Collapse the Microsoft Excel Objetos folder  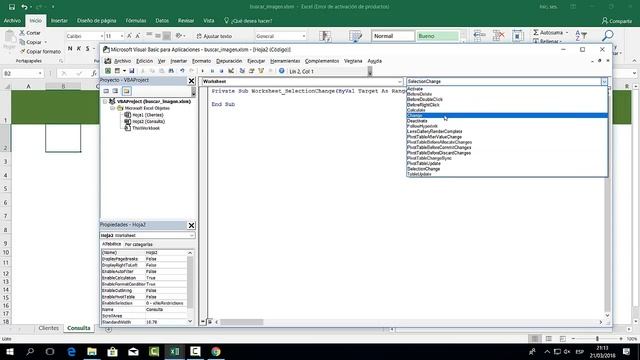[112, 108]
